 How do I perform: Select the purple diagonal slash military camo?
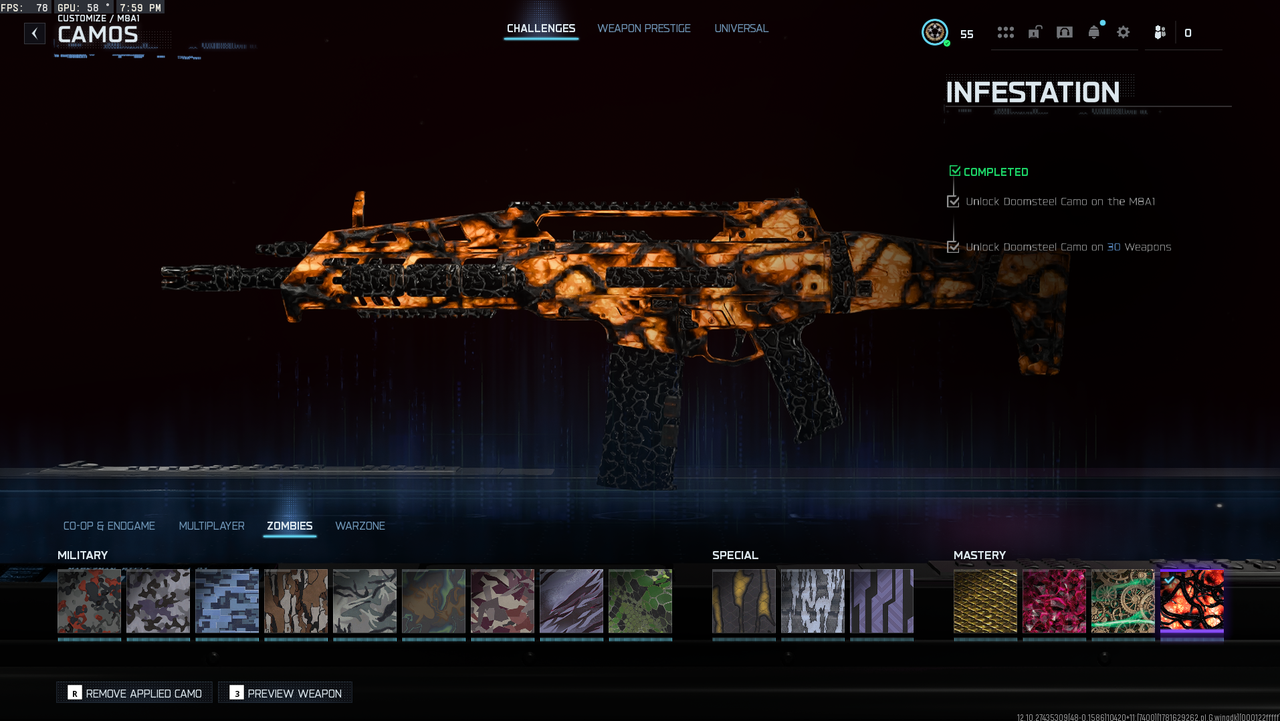coord(572,602)
